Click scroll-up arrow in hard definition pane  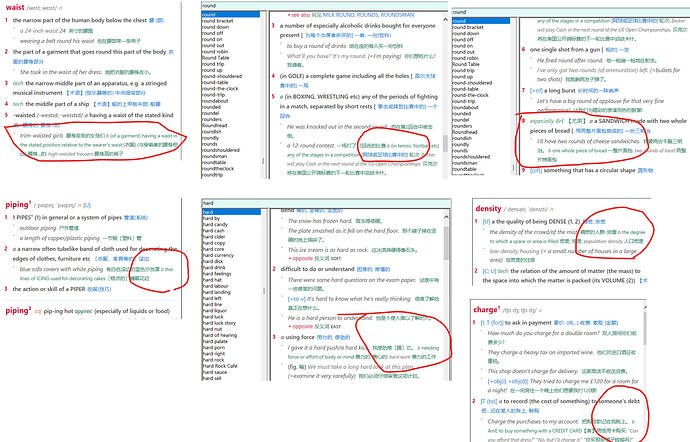[446, 217]
